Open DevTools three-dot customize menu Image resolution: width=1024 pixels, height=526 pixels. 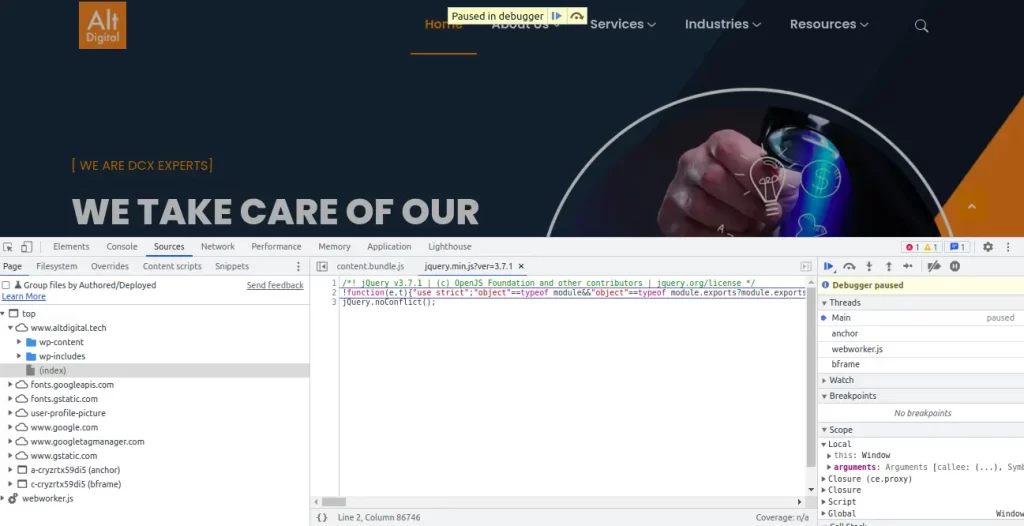pyautogui.click(x=1008, y=247)
